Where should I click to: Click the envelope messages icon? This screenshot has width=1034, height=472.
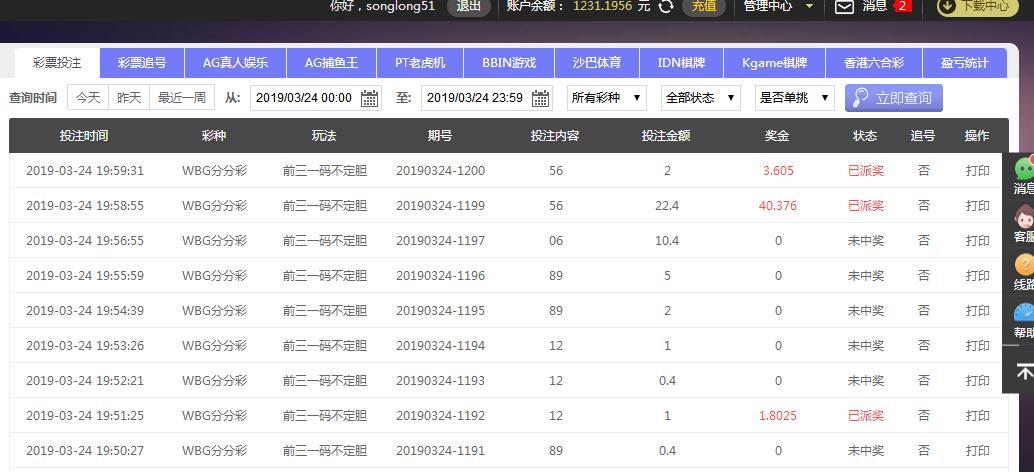pyautogui.click(x=845, y=7)
